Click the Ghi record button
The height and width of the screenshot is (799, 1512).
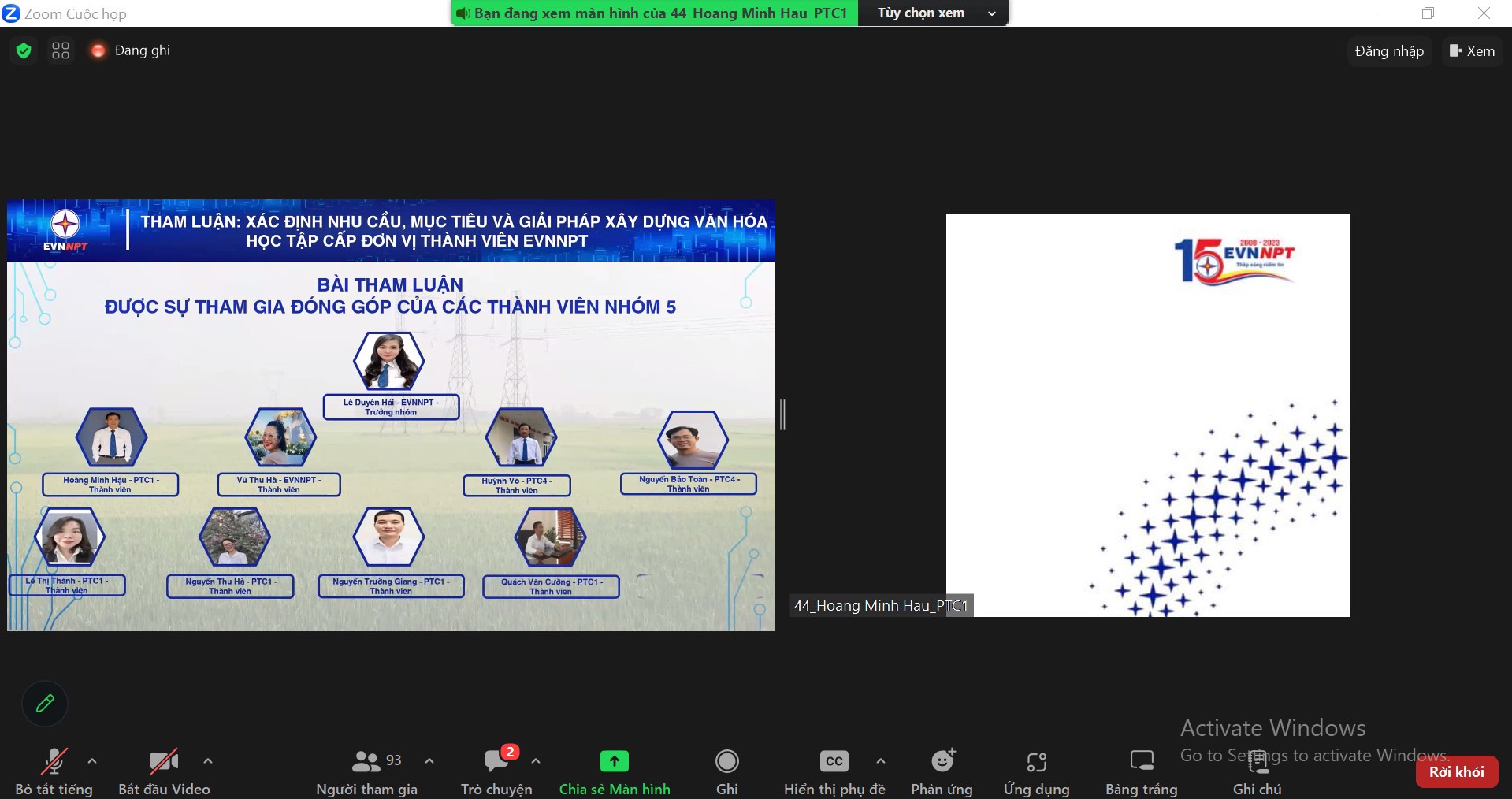(726, 773)
